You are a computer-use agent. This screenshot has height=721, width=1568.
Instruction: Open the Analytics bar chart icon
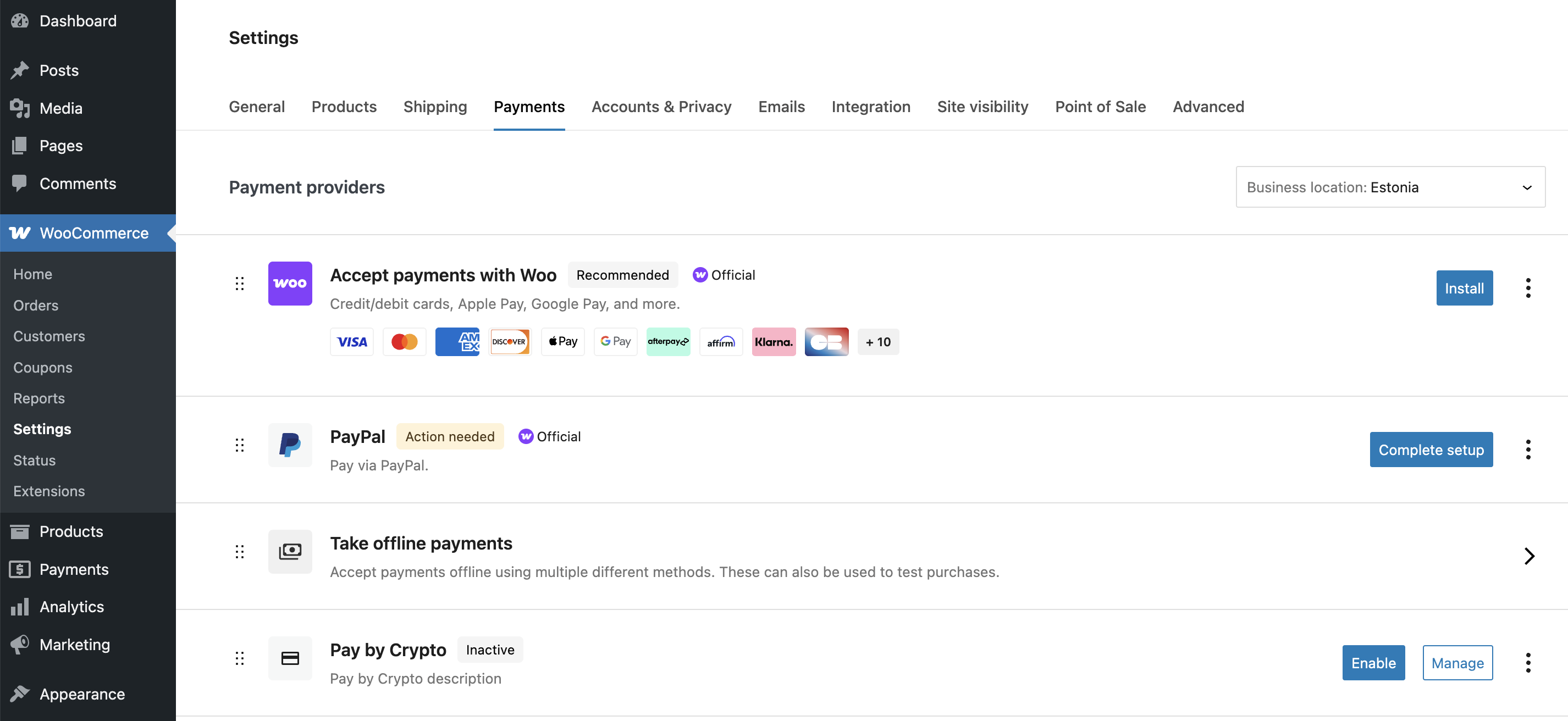[x=19, y=607]
